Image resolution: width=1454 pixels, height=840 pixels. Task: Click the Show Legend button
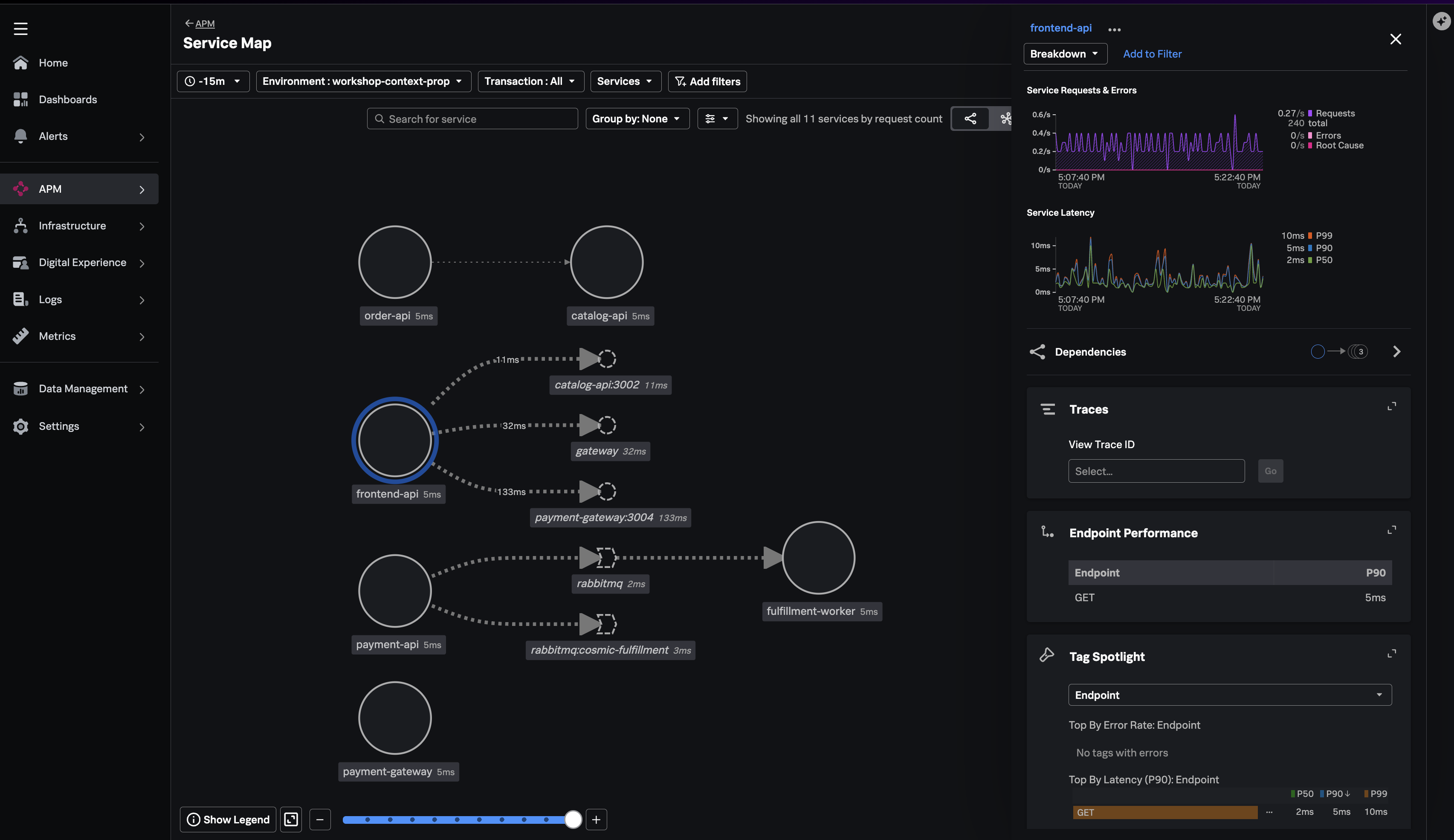point(229,819)
